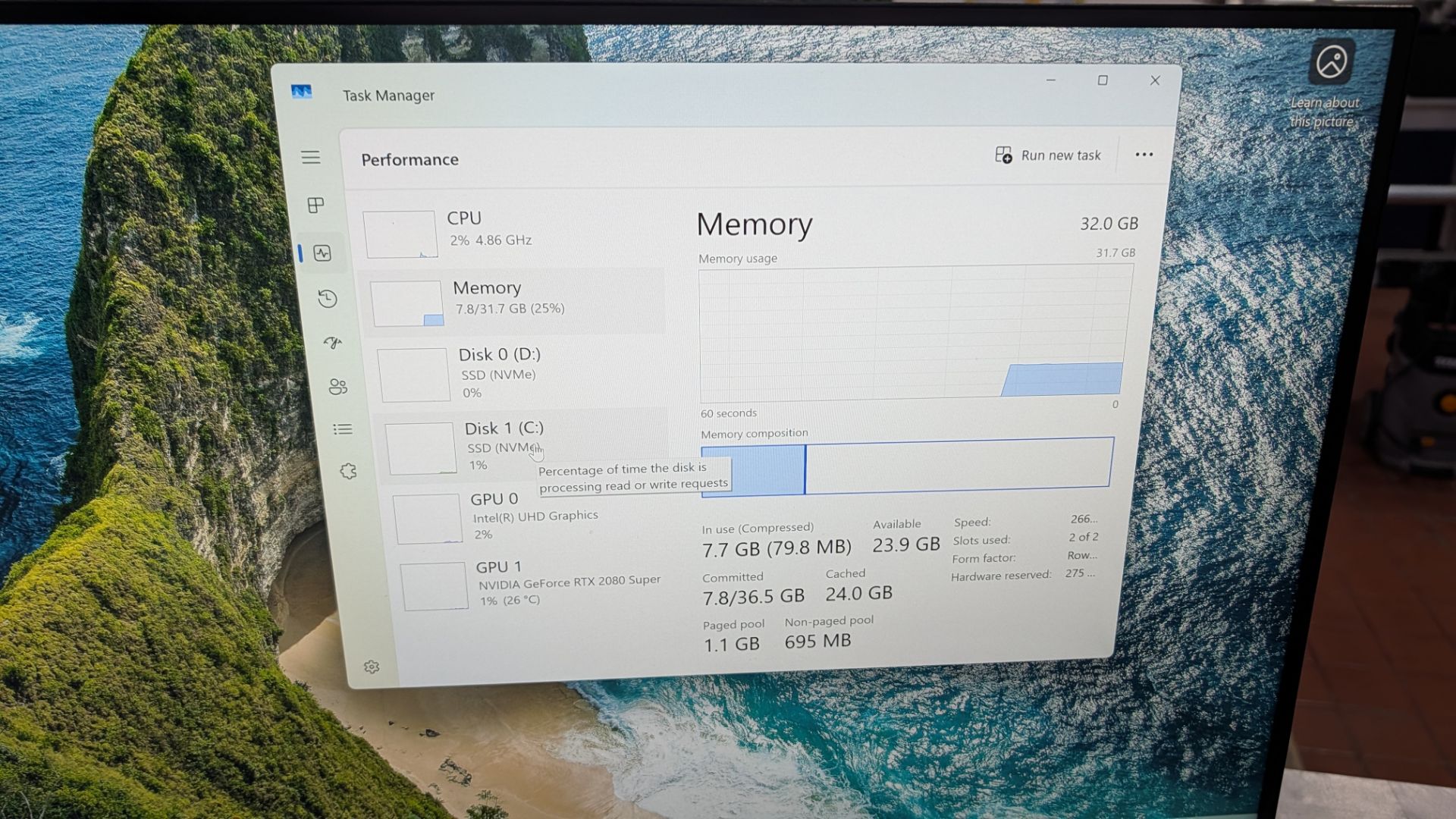Click the '60 seconds' graph label

point(729,413)
